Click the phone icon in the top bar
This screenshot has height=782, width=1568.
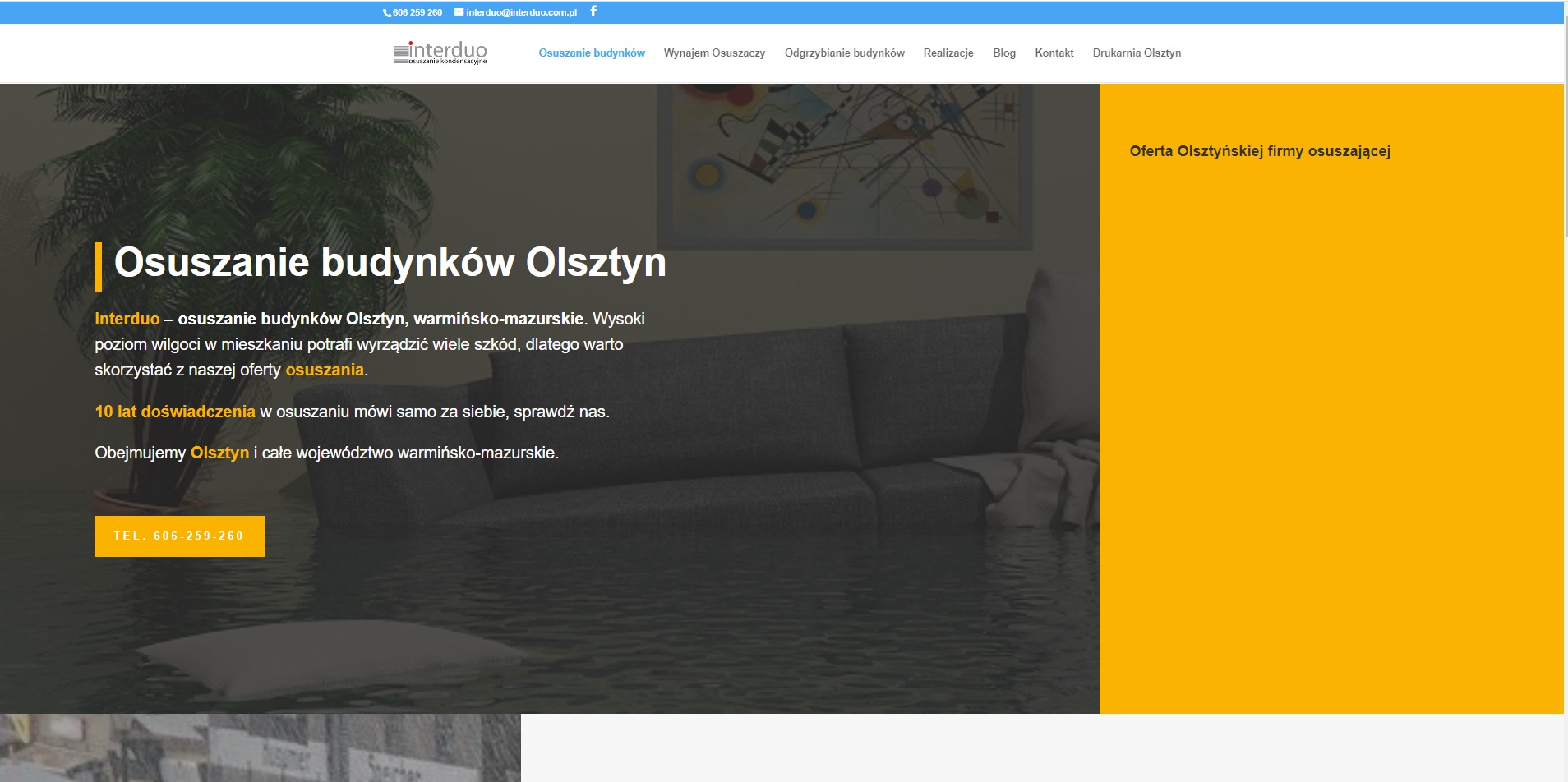point(386,12)
